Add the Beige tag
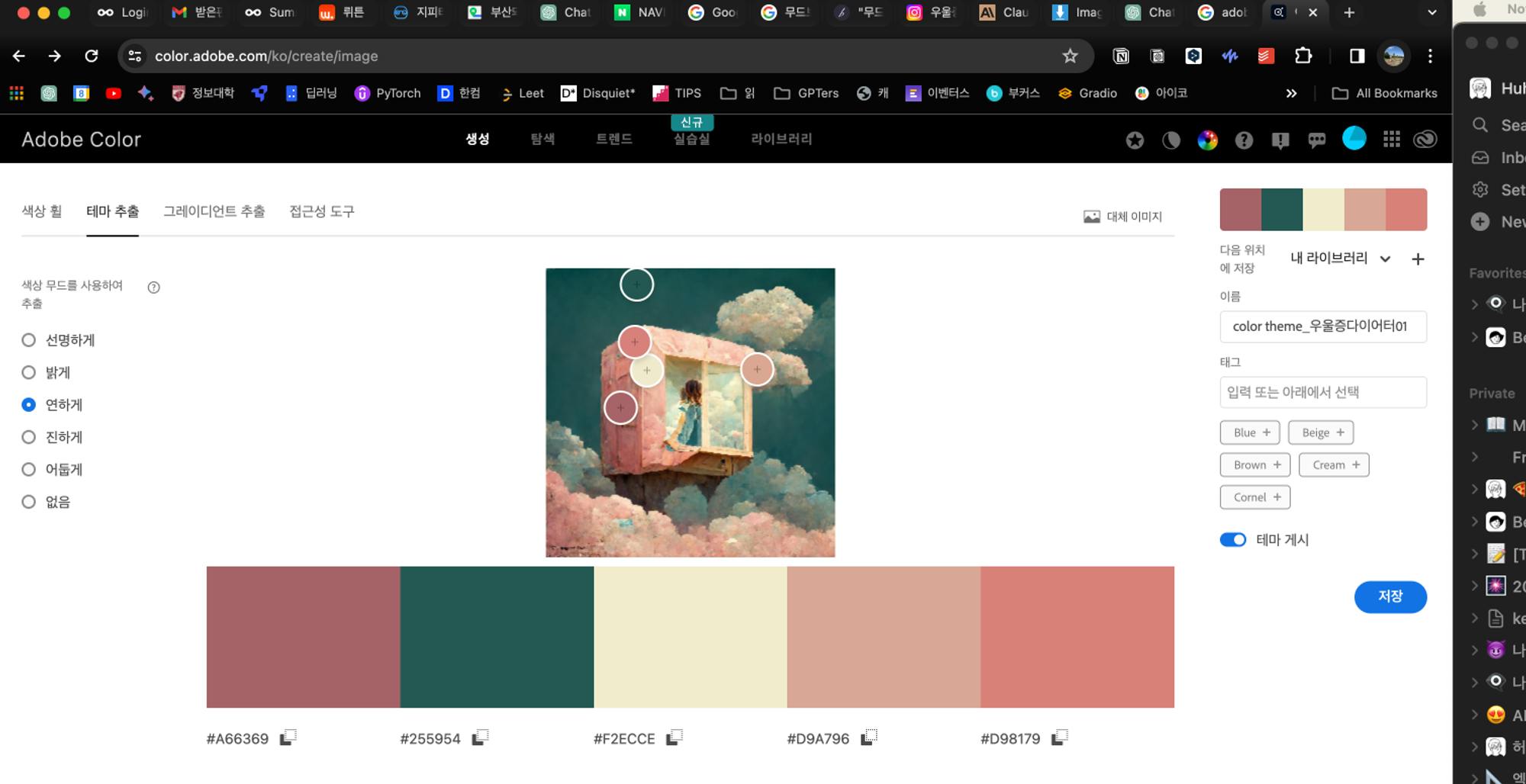Screen dimensions: 1526x784 [x=1321, y=432]
